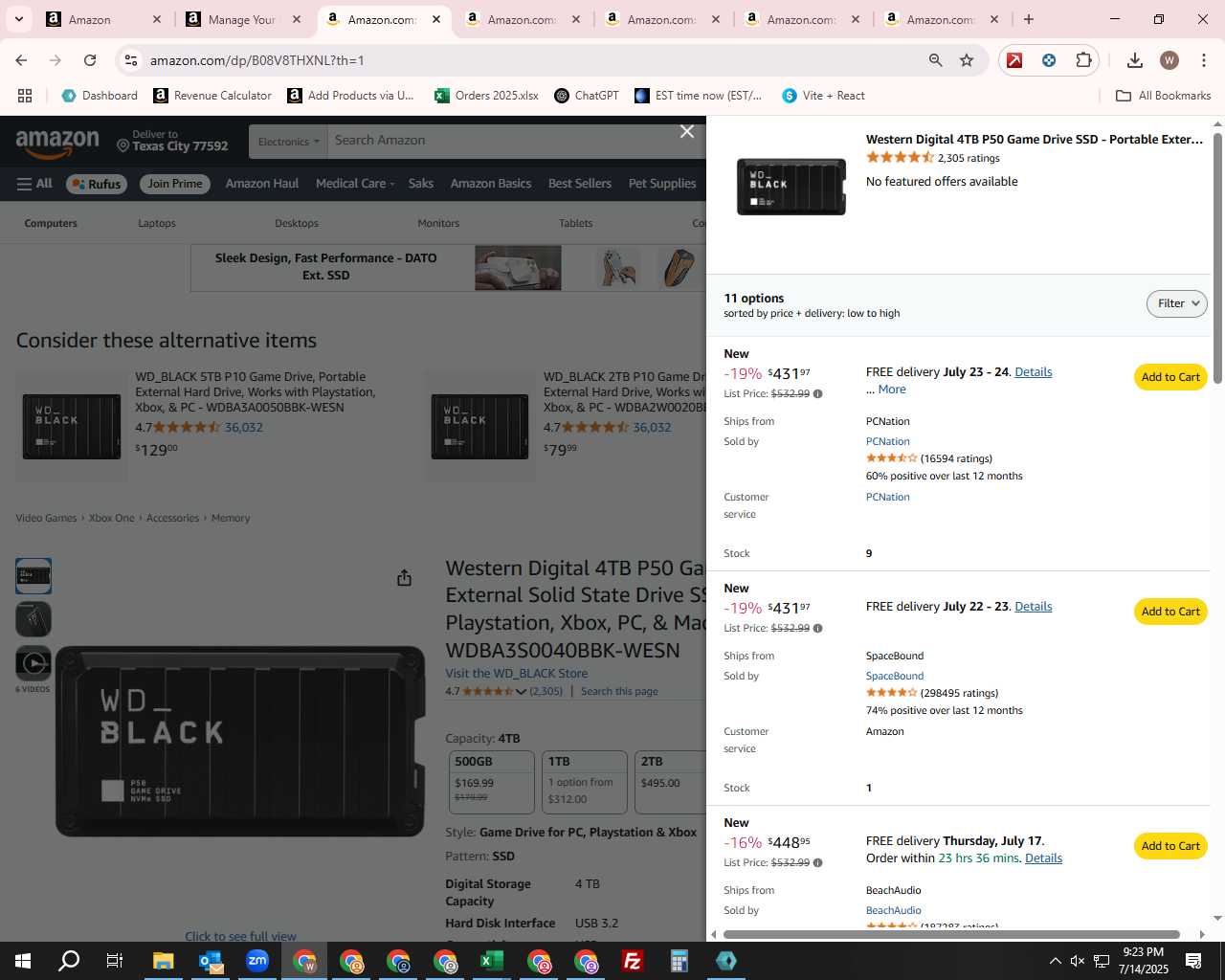Image resolution: width=1225 pixels, height=980 pixels.
Task: Add SpaceBound offer to cart
Action: tap(1170, 612)
